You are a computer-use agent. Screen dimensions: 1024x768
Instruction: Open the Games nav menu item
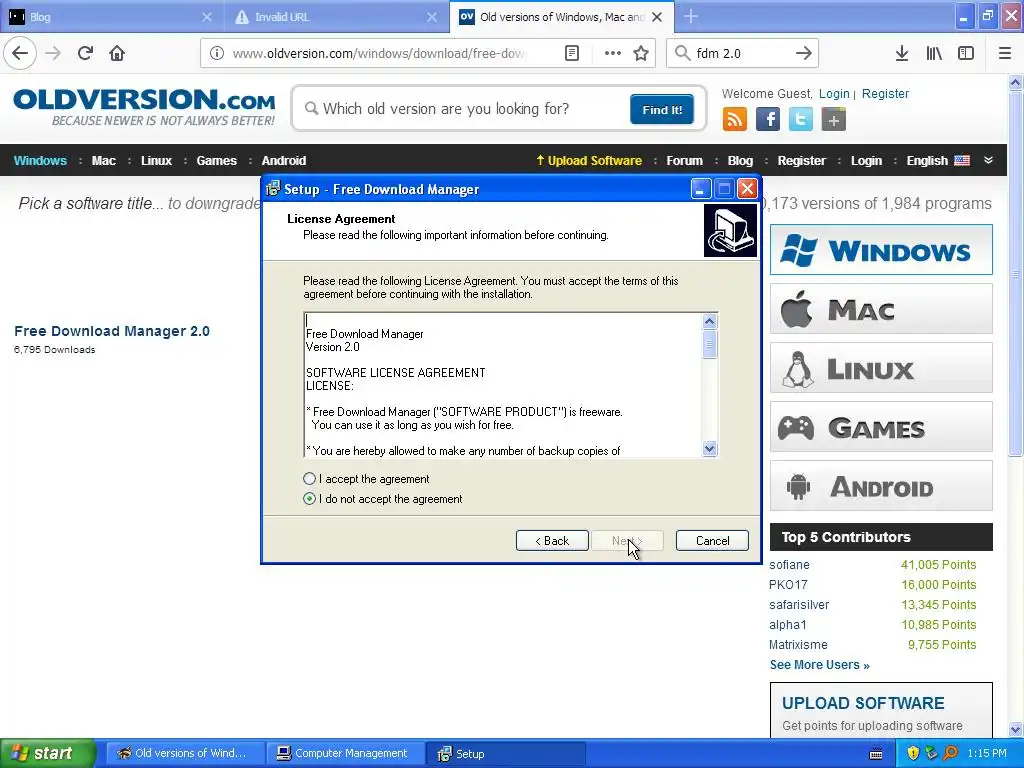click(x=216, y=160)
